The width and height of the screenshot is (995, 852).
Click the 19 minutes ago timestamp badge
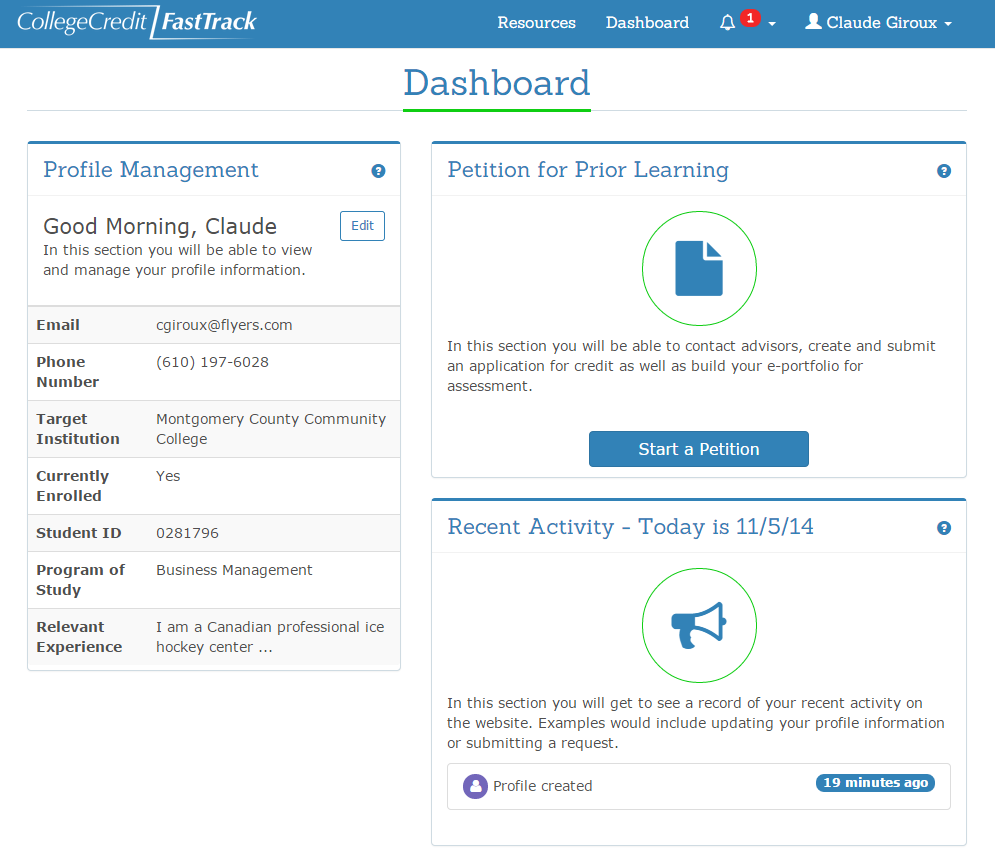click(x=875, y=783)
